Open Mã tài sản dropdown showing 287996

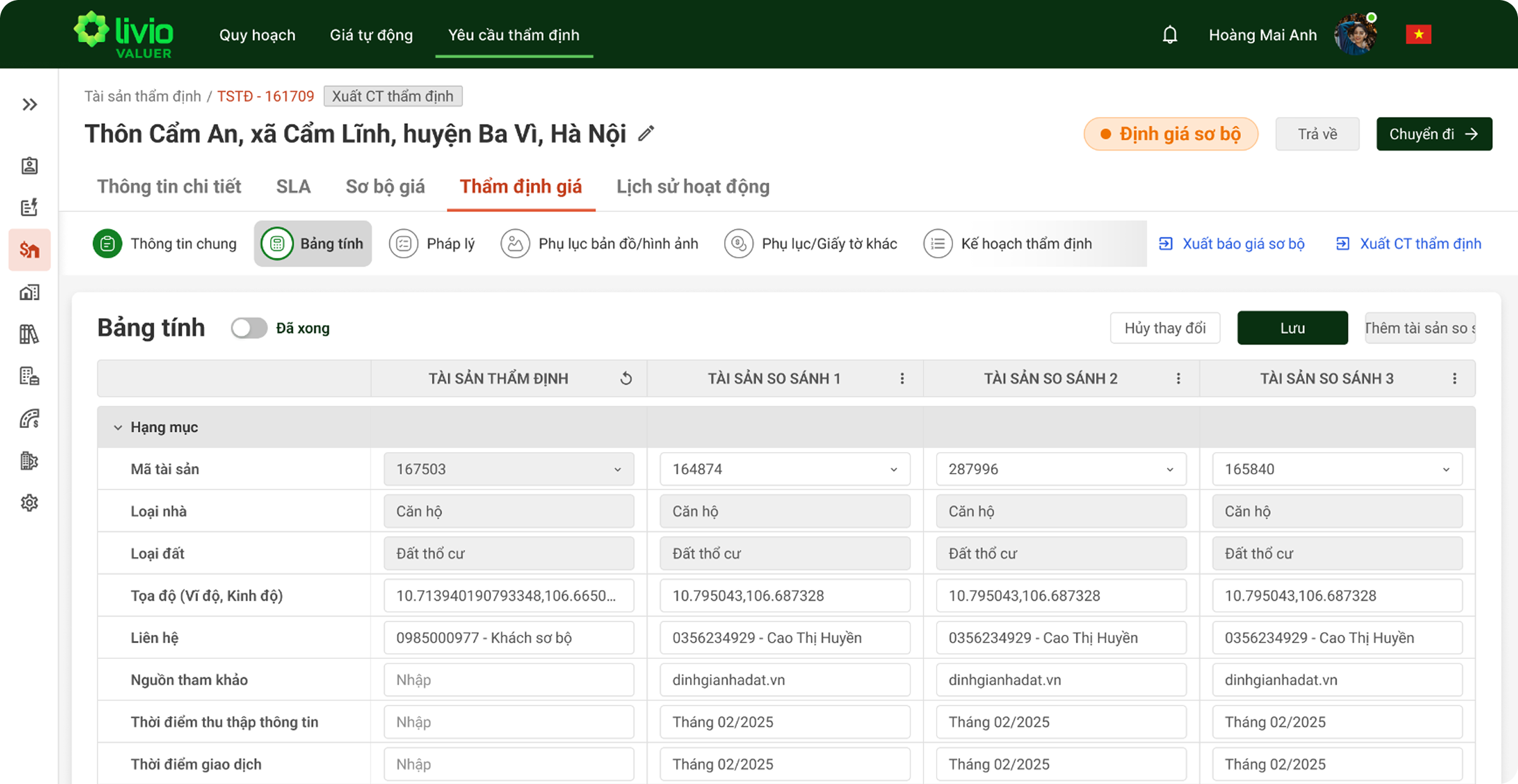pos(1061,469)
